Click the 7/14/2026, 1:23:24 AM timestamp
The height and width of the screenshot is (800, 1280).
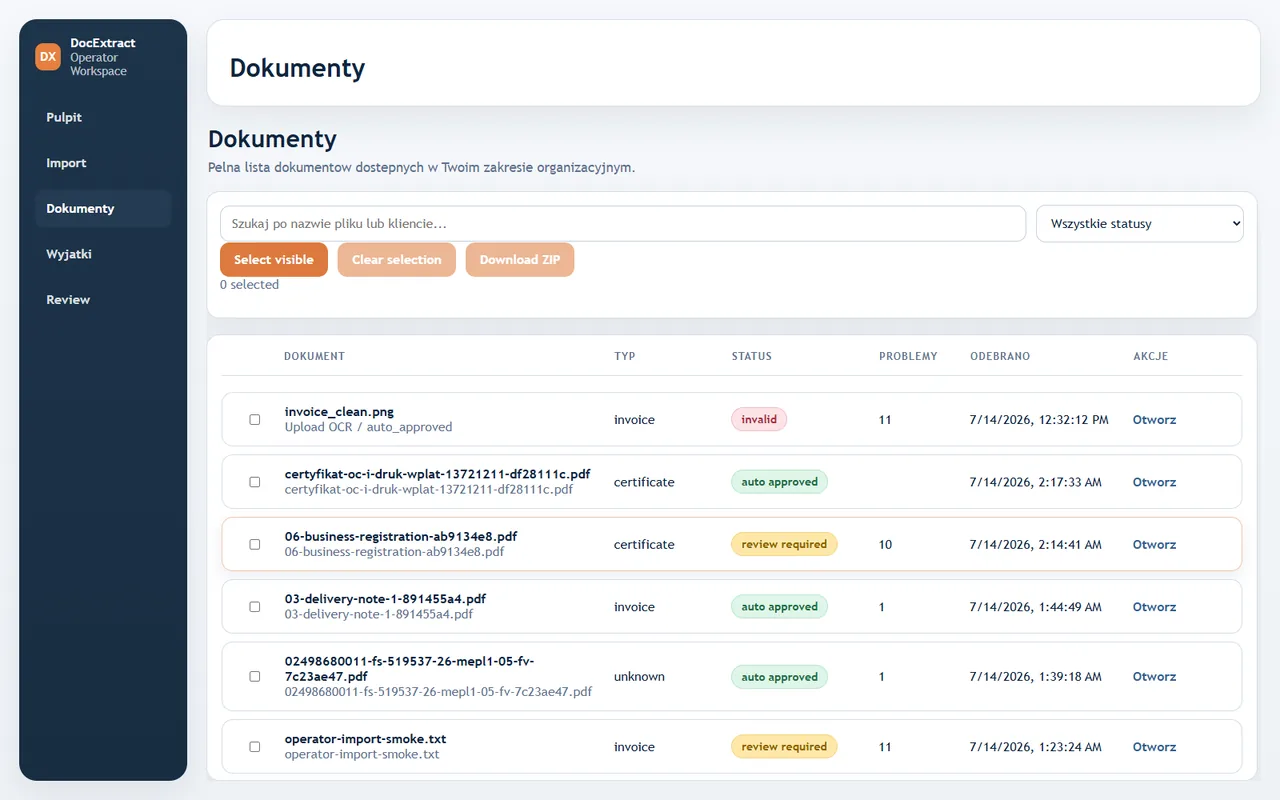[x=1036, y=747]
